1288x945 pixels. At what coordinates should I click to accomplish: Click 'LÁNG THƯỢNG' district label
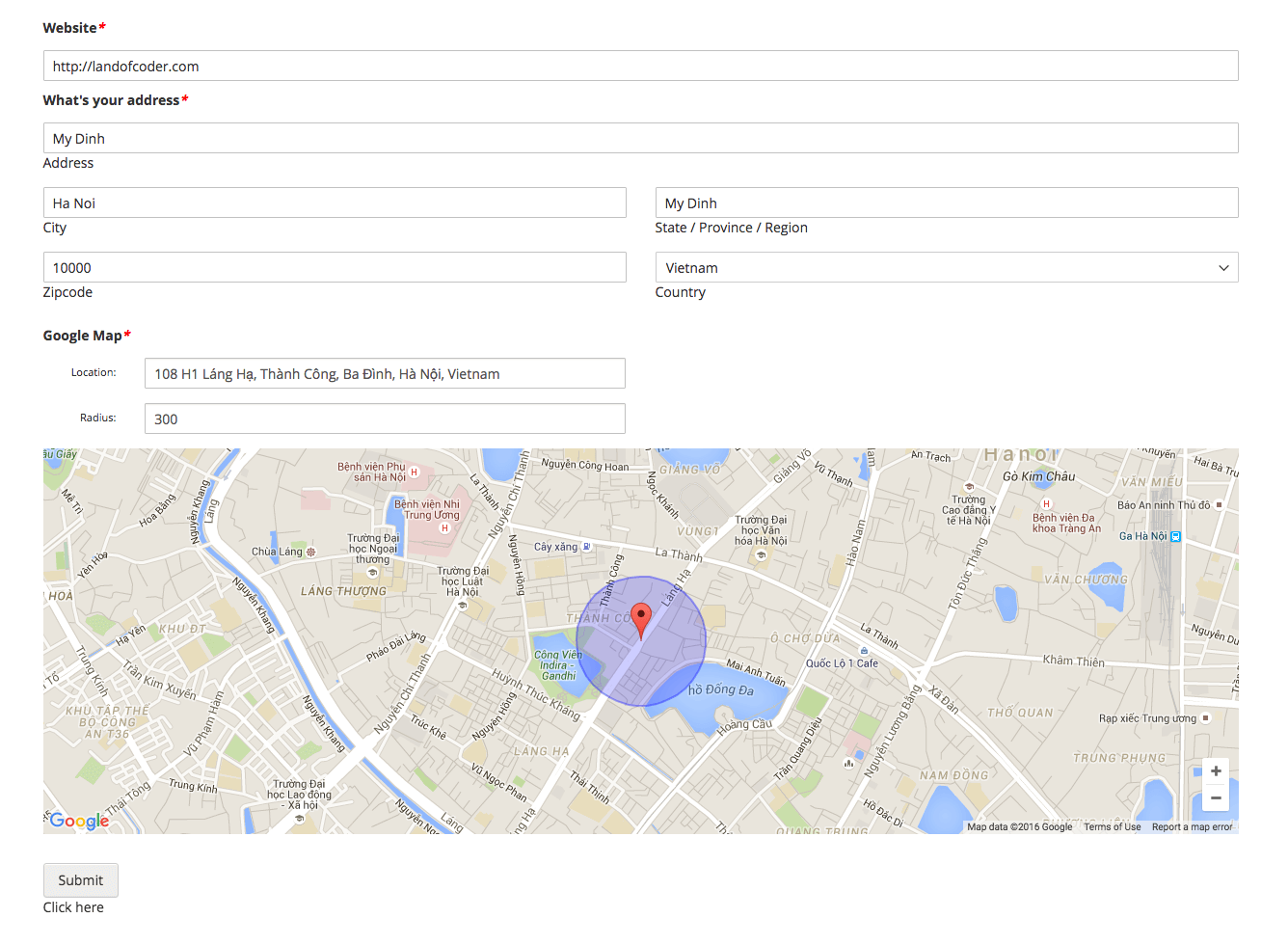click(x=343, y=591)
